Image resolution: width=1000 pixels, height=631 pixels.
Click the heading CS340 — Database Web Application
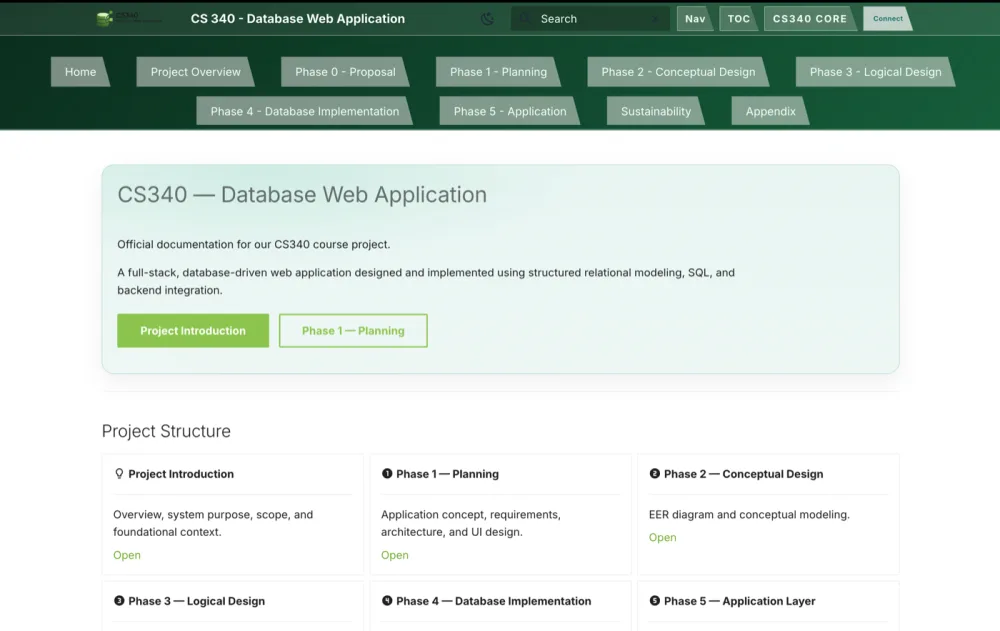tap(302, 195)
